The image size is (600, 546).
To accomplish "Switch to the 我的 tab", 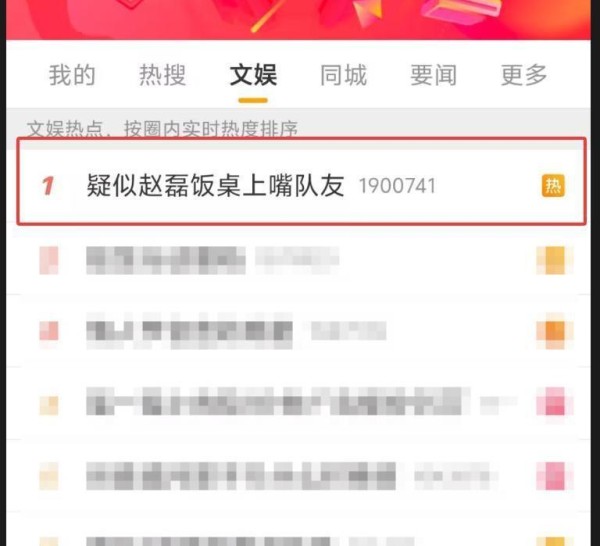I will 72,75.
